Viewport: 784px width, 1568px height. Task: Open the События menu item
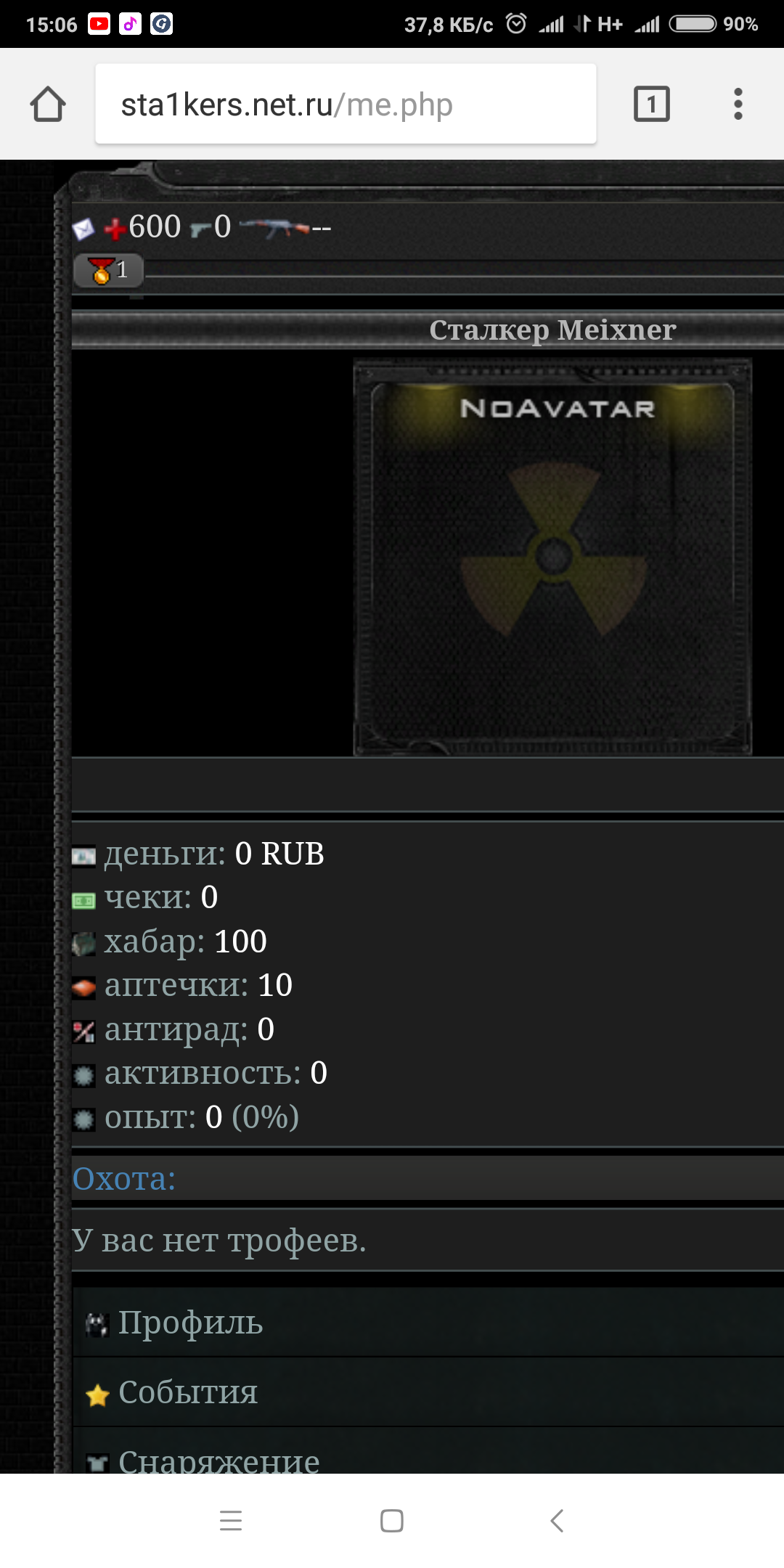(x=428, y=1392)
